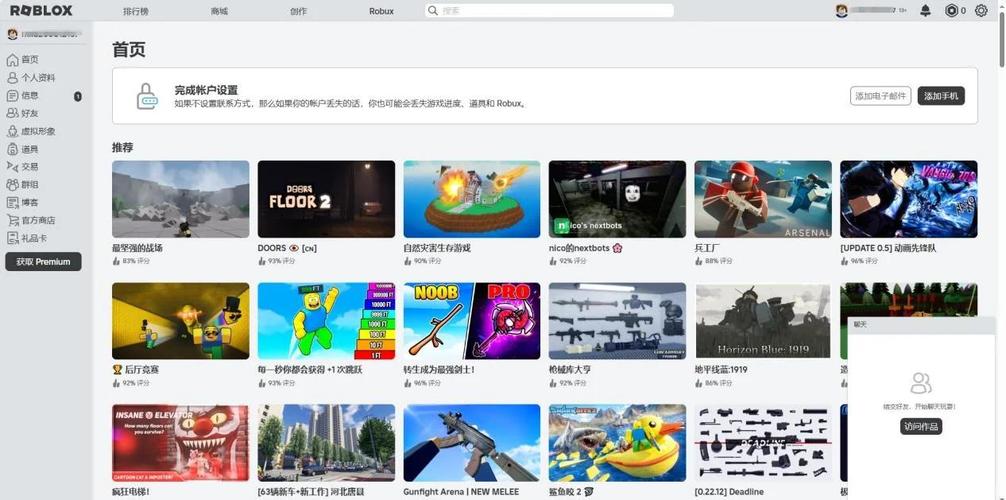The width and height of the screenshot is (1006, 500).
Task: Open the DOORS Floor 2 thumbnail
Action: point(327,199)
